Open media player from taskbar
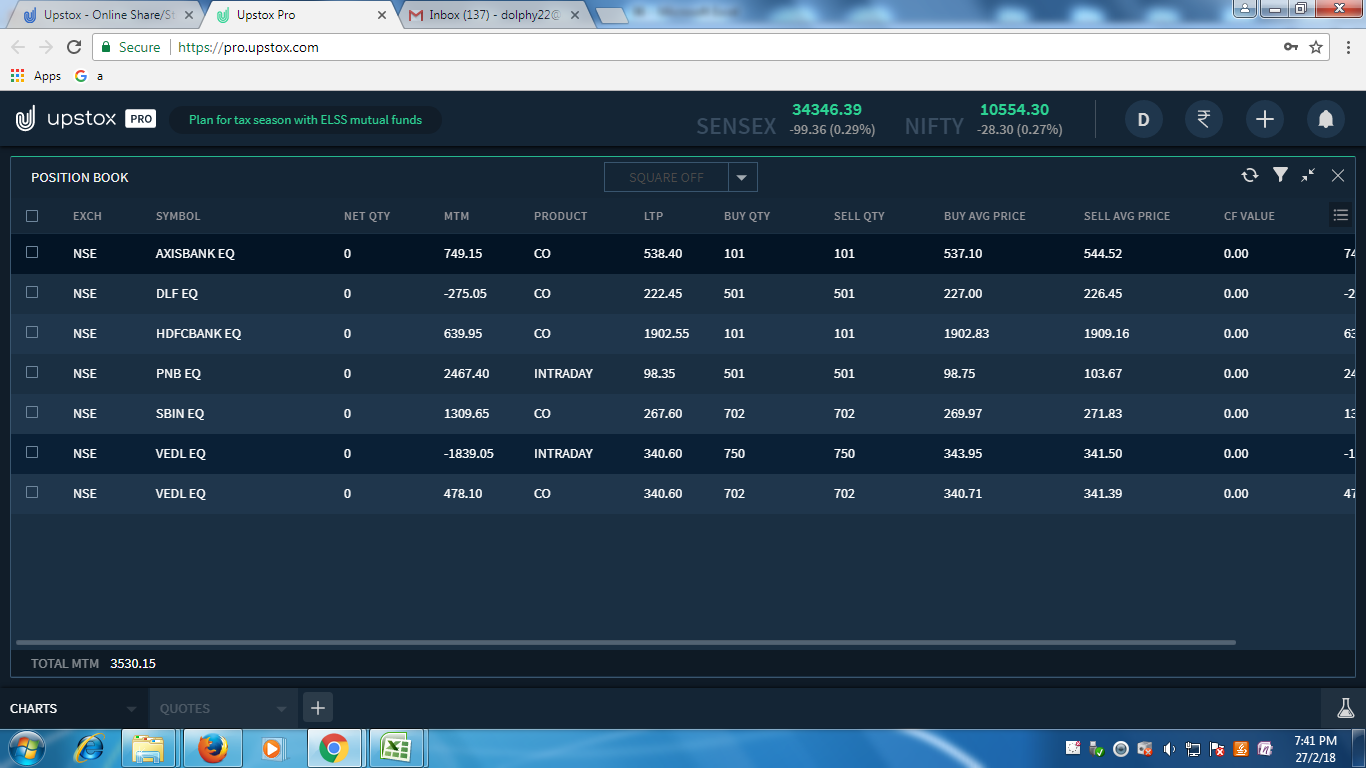 (x=271, y=748)
